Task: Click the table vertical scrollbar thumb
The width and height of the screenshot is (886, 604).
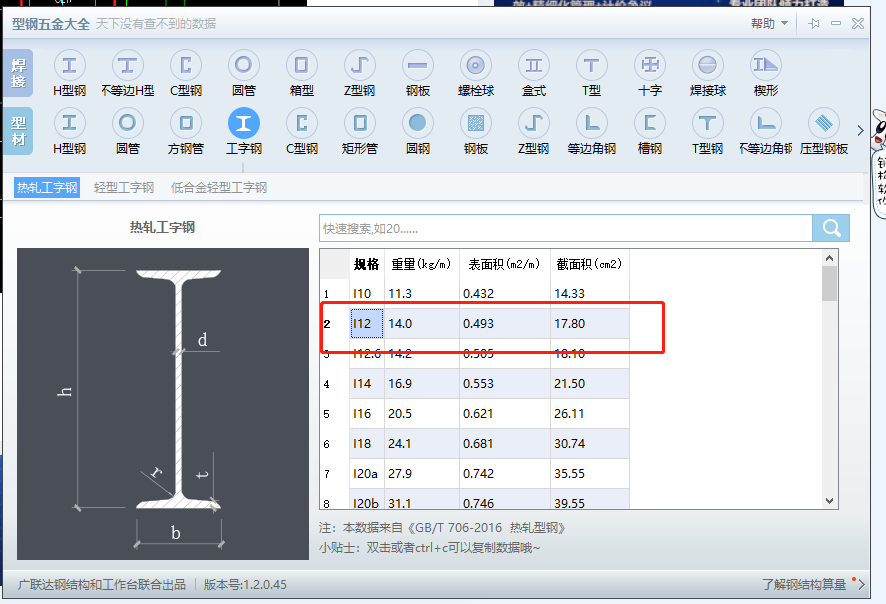Action: coord(829,284)
